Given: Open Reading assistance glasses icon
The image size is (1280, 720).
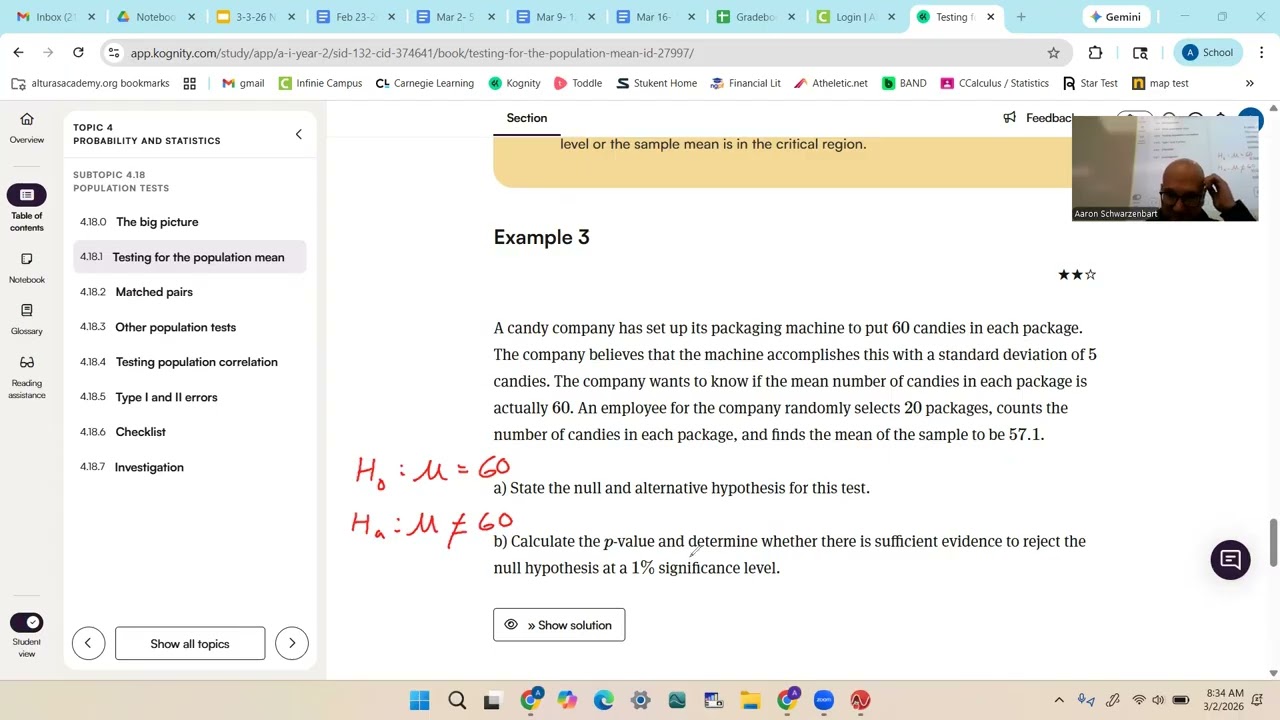Looking at the screenshot, I should 27,376.
